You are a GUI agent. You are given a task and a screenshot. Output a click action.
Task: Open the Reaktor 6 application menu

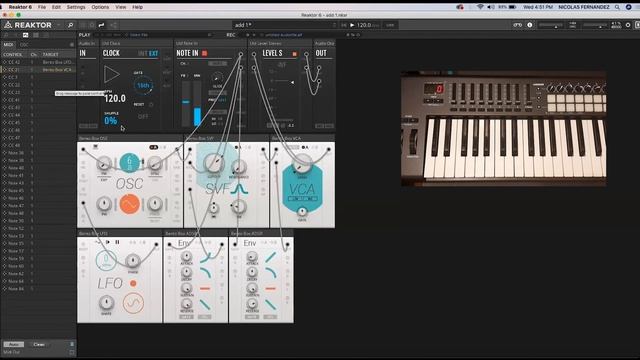20,7
